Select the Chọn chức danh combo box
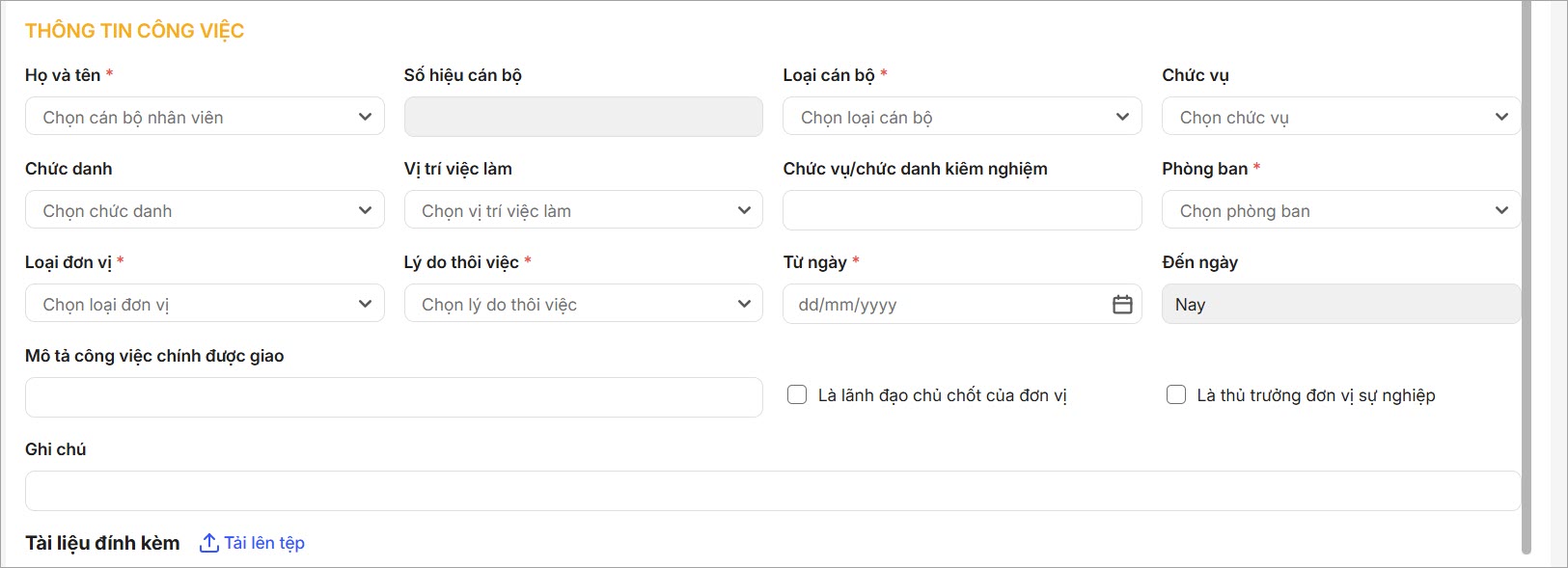The width and height of the screenshot is (1568, 568). [205, 210]
